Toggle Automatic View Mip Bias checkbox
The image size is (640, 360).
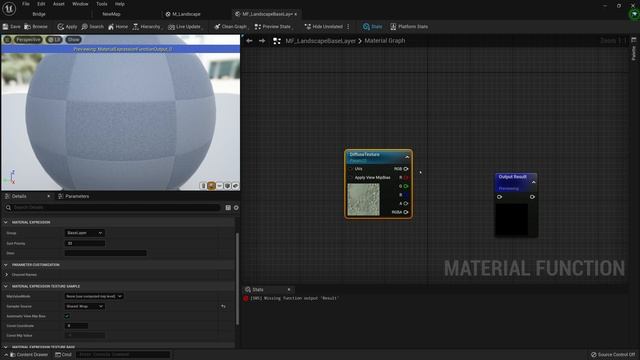[x=67, y=316]
